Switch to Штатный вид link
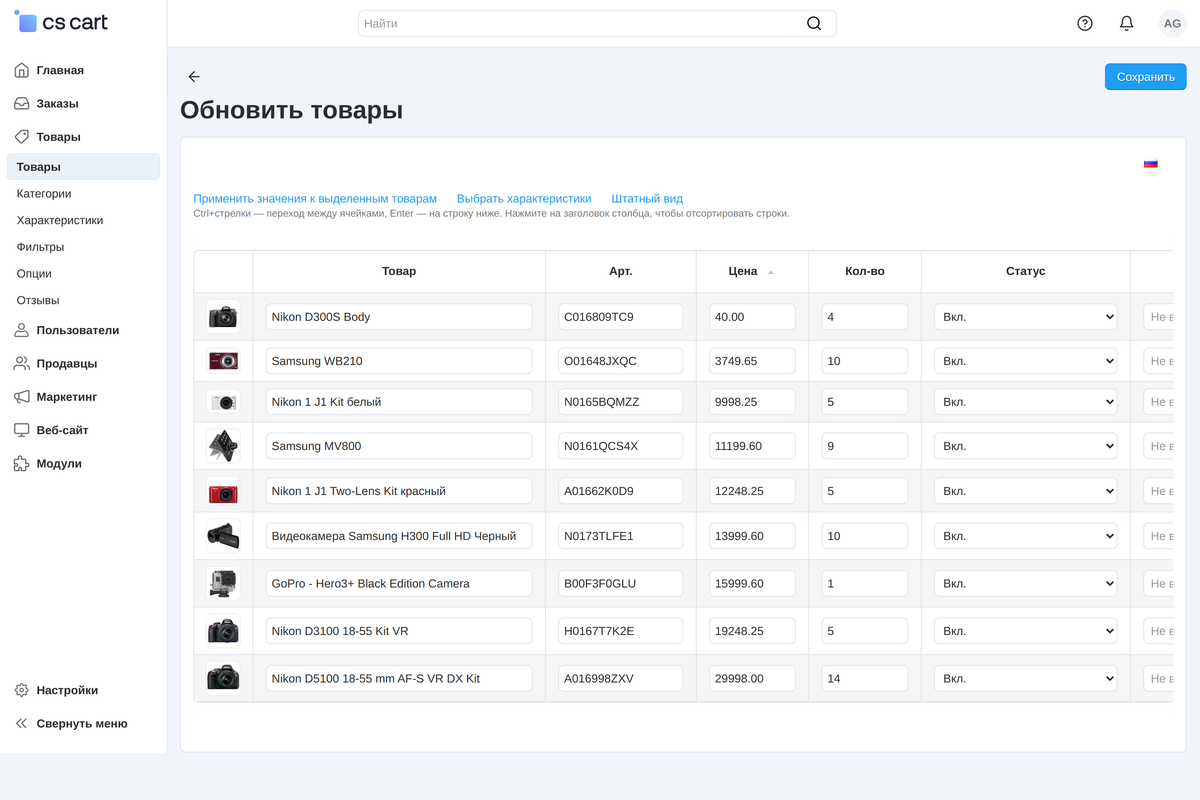 click(647, 199)
